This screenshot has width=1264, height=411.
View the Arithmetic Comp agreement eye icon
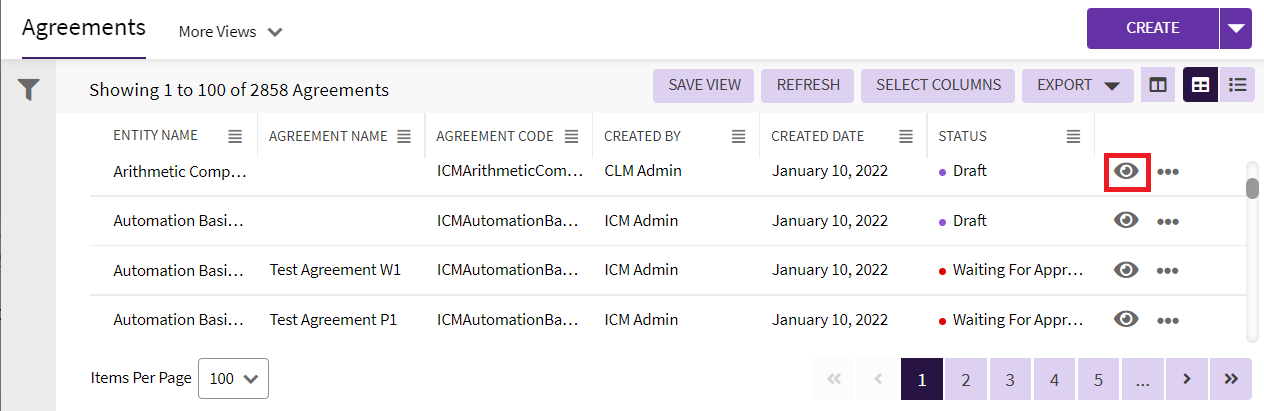coord(1127,171)
